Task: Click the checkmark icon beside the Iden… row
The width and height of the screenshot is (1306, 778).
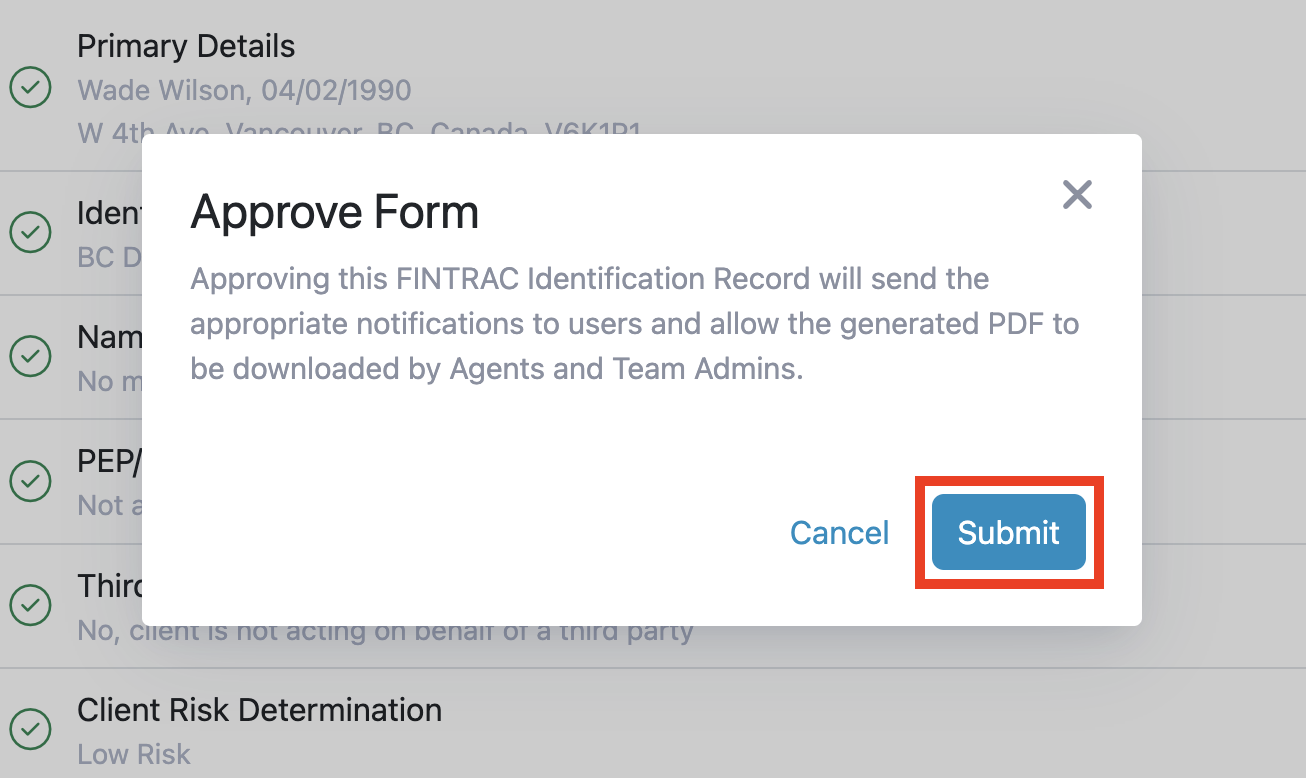Action: [31, 232]
